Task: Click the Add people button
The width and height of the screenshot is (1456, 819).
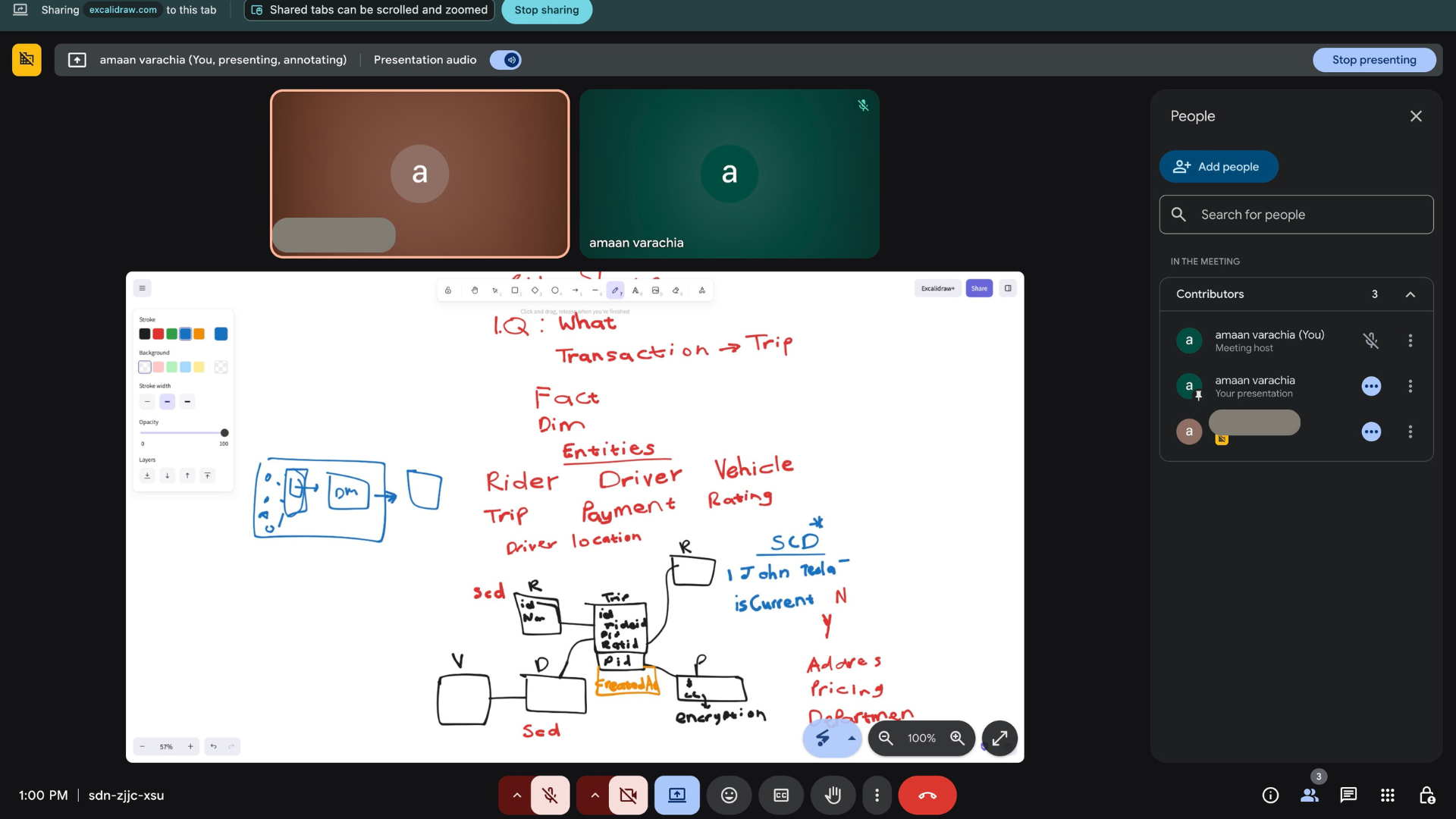Action: pos(1218,167)
